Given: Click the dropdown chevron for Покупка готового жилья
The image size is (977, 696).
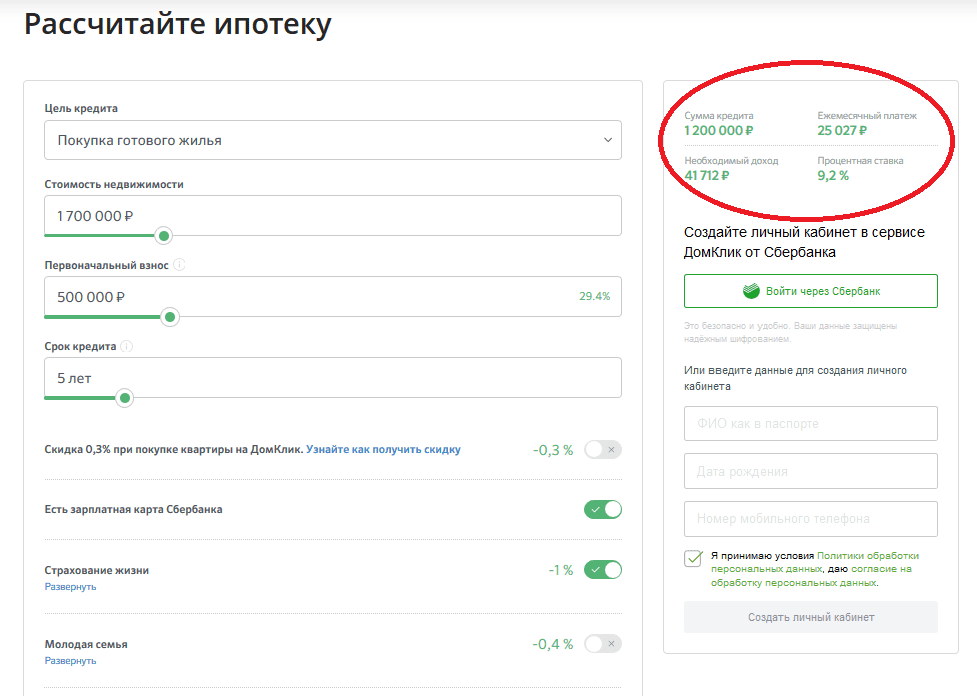Looking at the screenshot, I should click(x=608, y=140).
